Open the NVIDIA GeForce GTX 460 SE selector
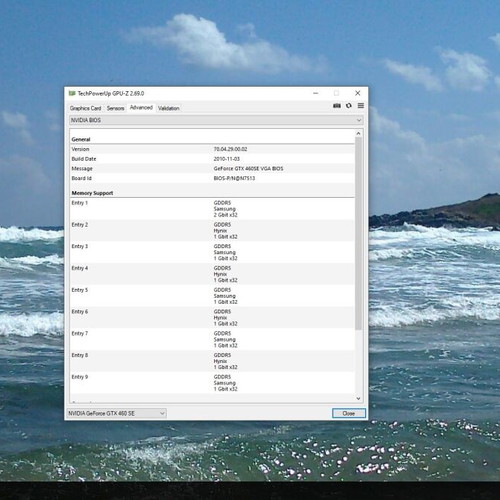500x500 pixels. click(117, 413)
